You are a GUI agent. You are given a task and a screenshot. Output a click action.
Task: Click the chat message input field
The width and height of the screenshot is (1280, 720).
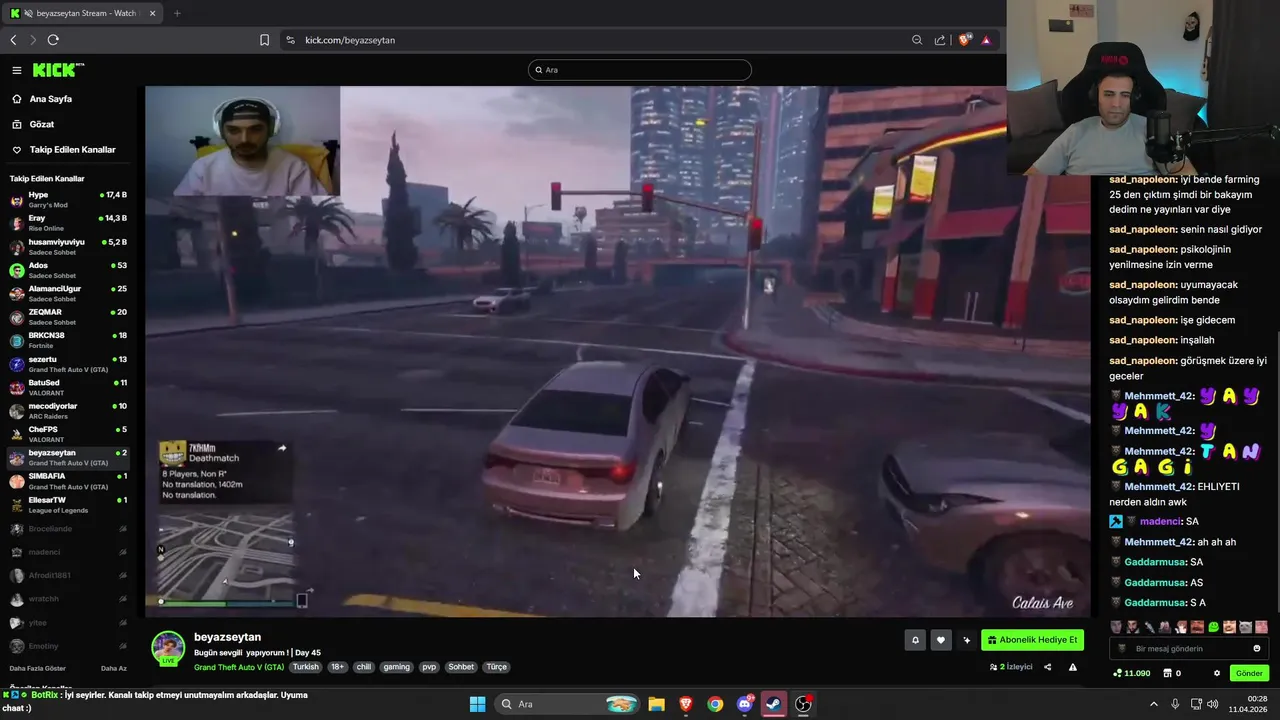(x=1189, y=648)
